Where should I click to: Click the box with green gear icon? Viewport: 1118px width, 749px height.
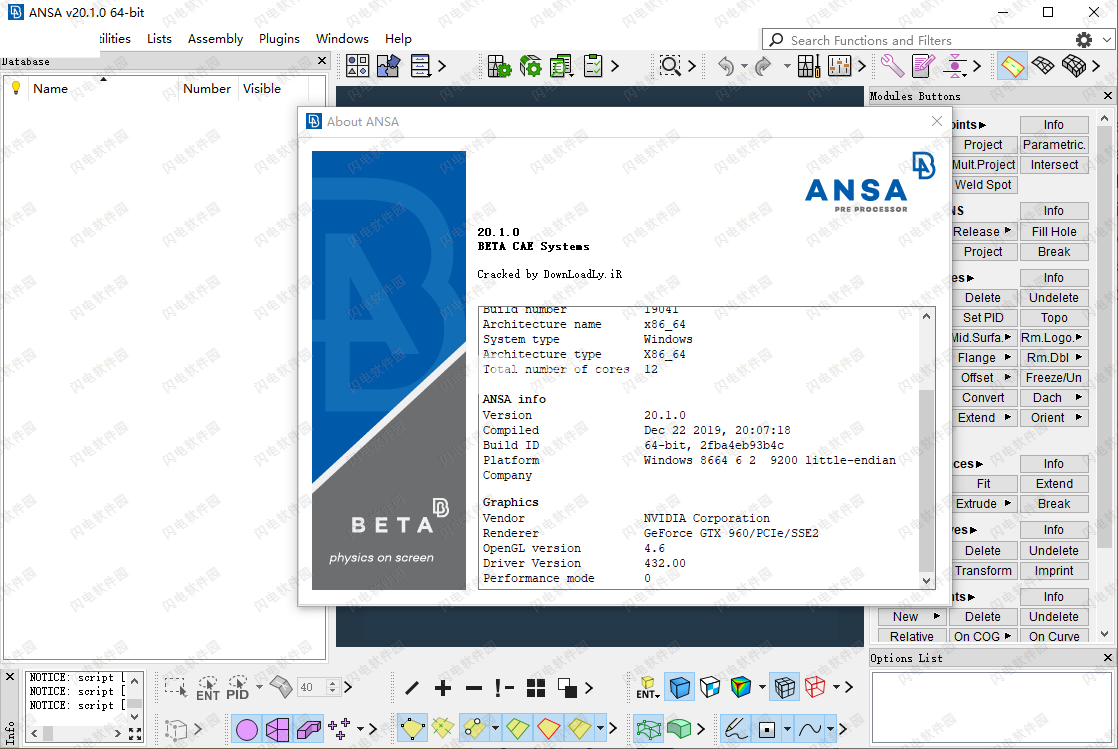click(530, 66)
